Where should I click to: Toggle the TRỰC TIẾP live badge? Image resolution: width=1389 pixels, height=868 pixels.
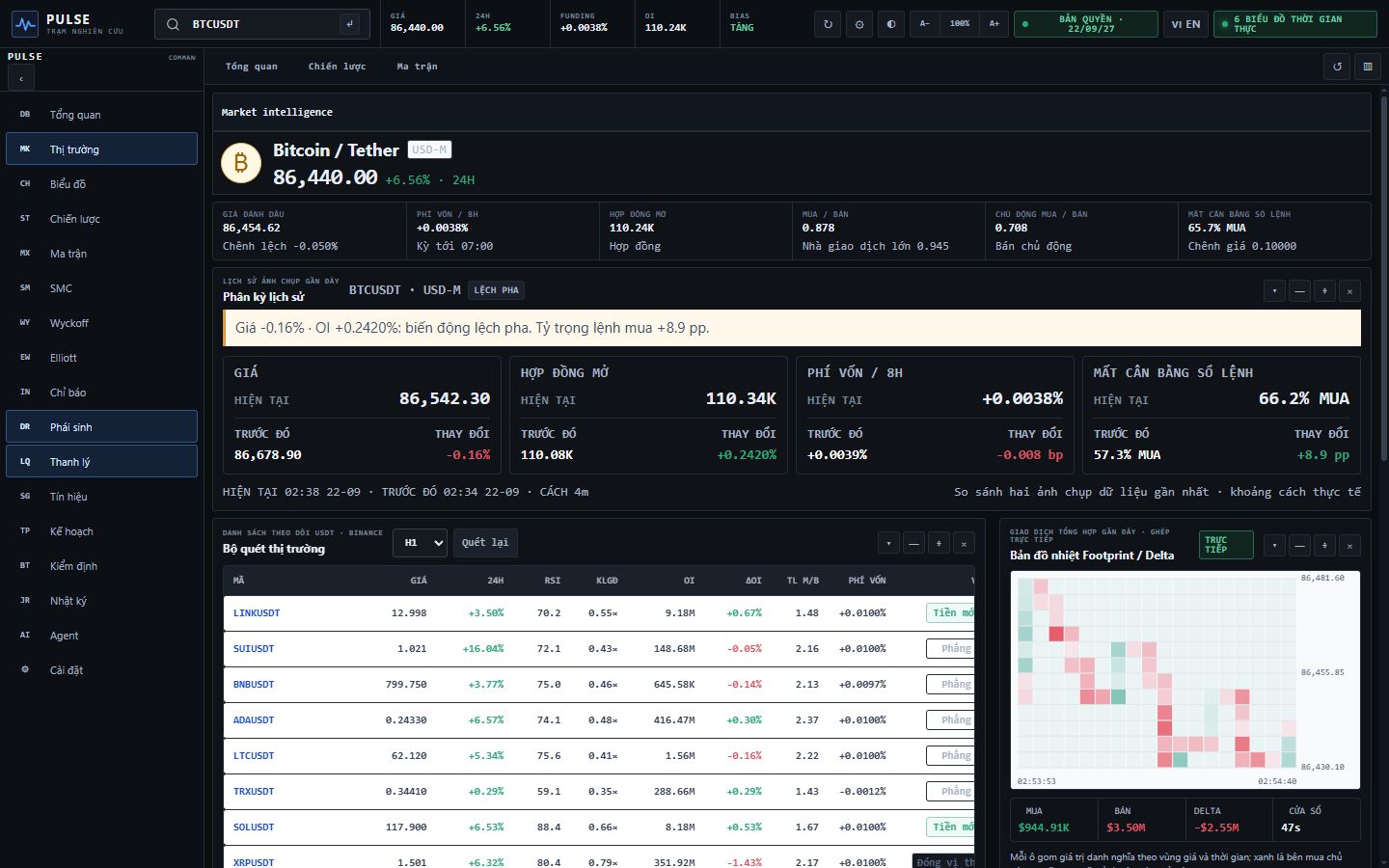click(1227, 545)
